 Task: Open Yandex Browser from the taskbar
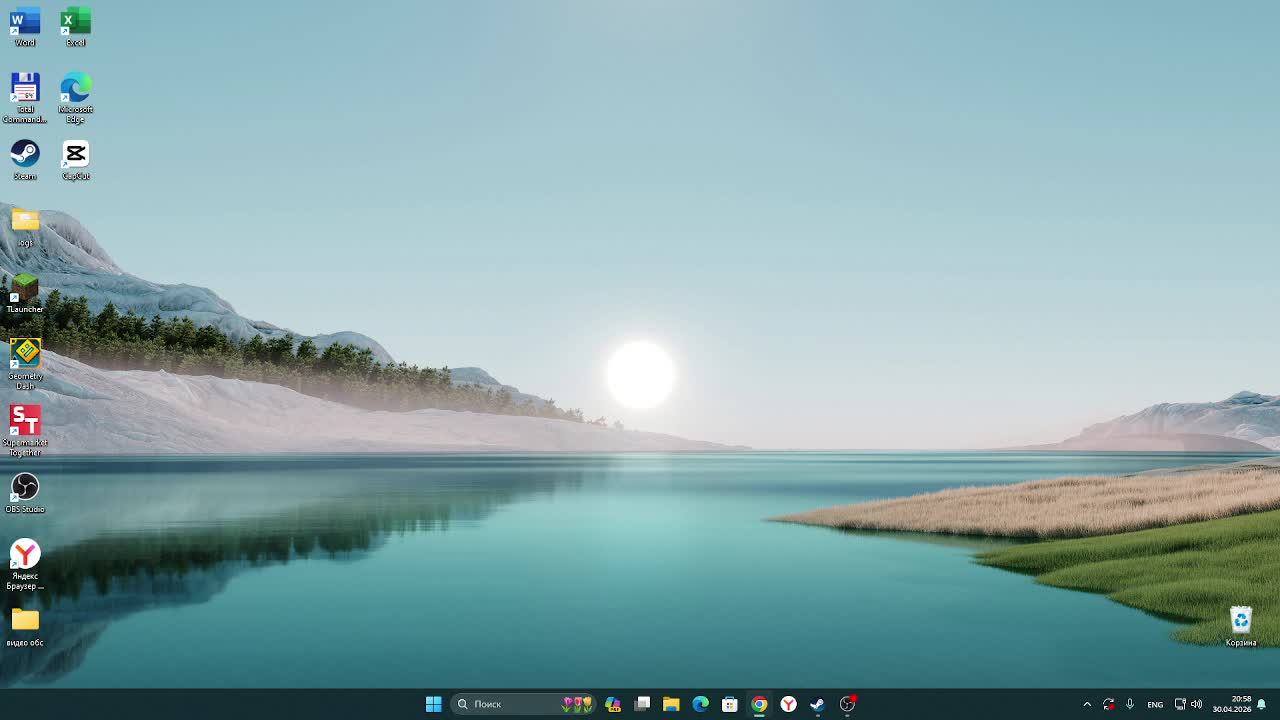click(788, 704)
